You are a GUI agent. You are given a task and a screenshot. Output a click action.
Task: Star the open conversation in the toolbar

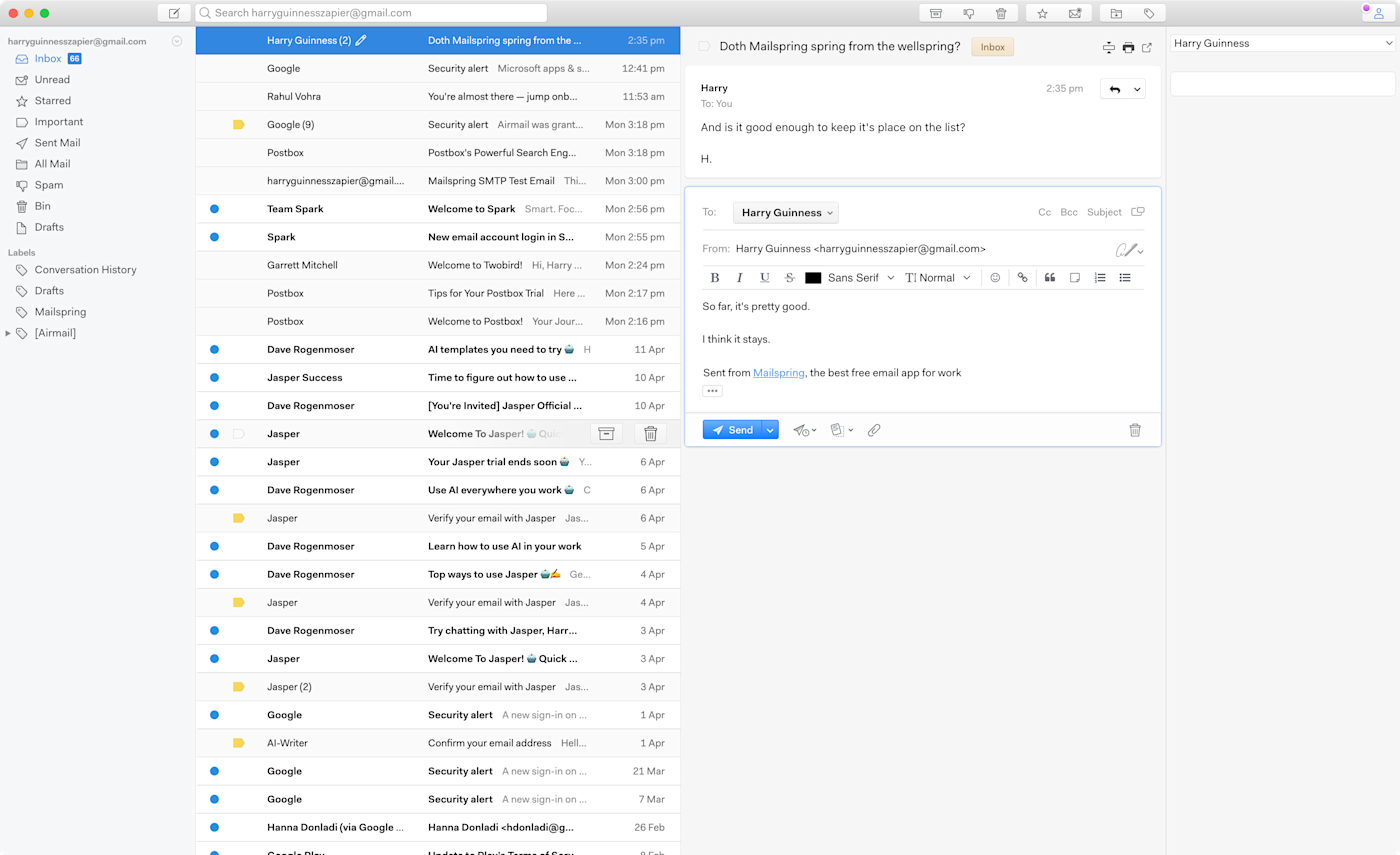(1042, 13)
